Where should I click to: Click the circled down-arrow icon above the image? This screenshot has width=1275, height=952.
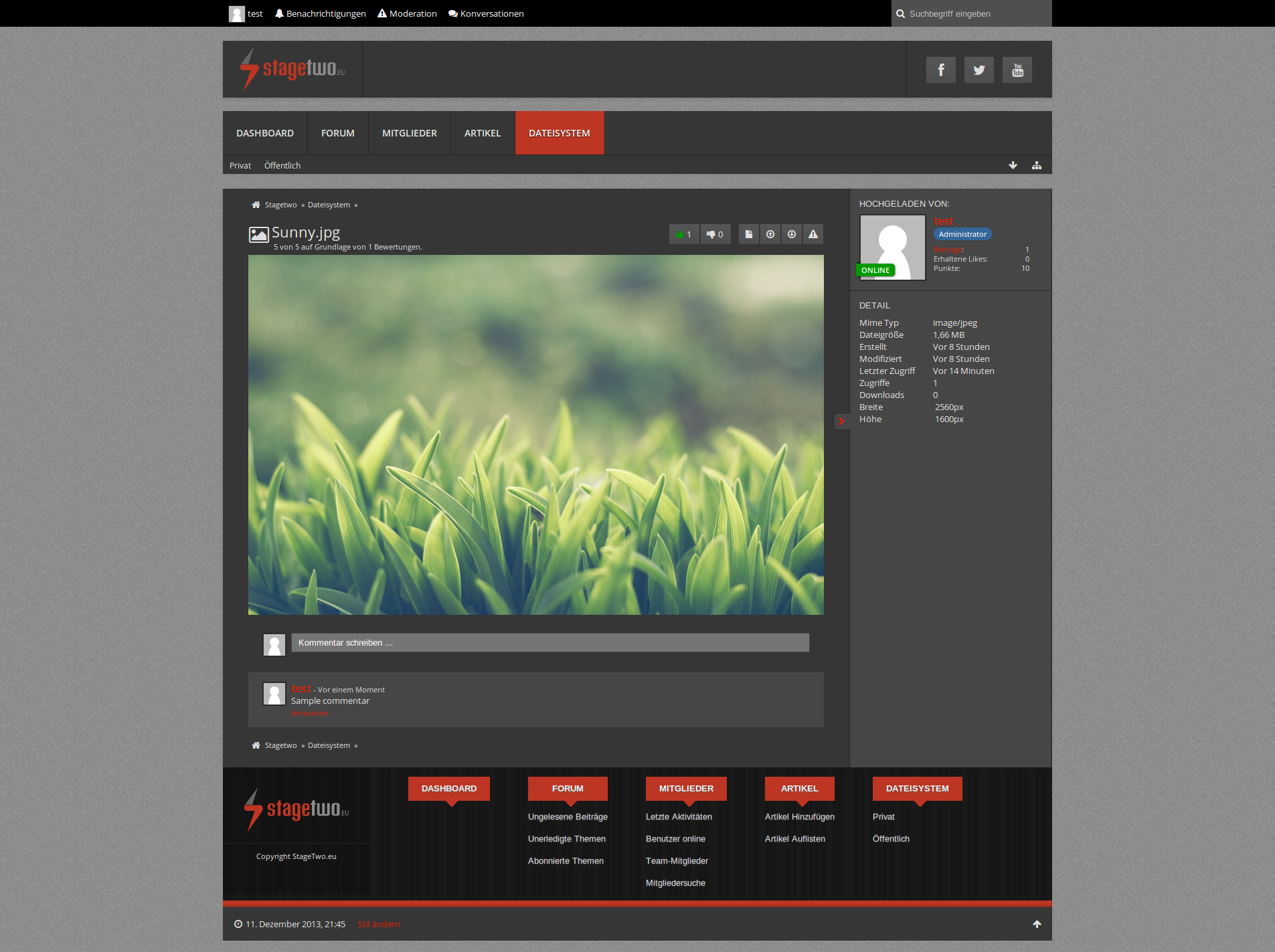pos(792,234)
